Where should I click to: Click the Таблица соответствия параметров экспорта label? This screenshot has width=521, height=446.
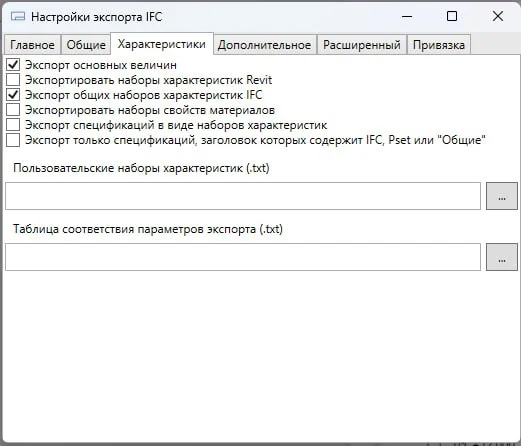tap(148, 229)
